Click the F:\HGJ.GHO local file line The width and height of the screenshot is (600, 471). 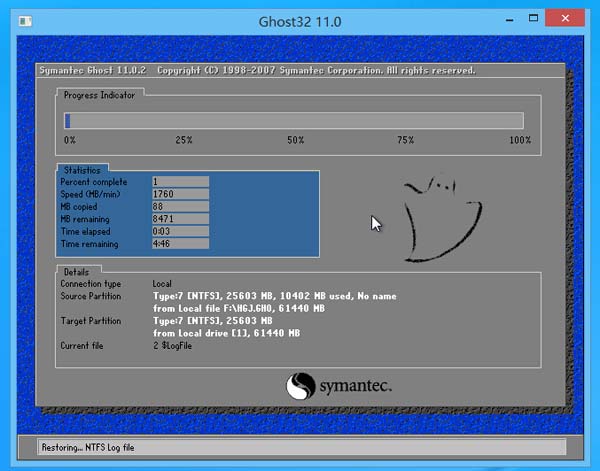239,308
